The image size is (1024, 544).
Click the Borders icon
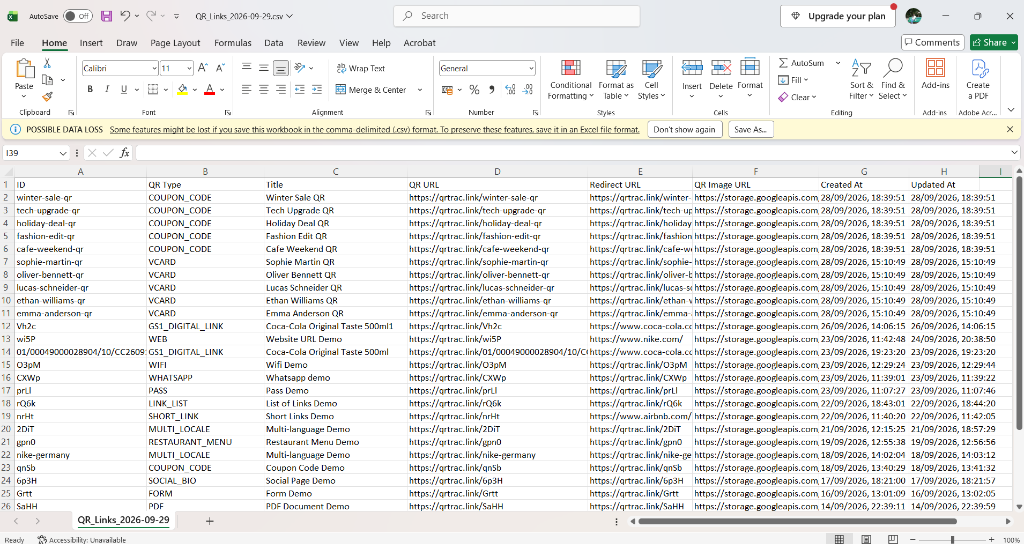point(152,89)
